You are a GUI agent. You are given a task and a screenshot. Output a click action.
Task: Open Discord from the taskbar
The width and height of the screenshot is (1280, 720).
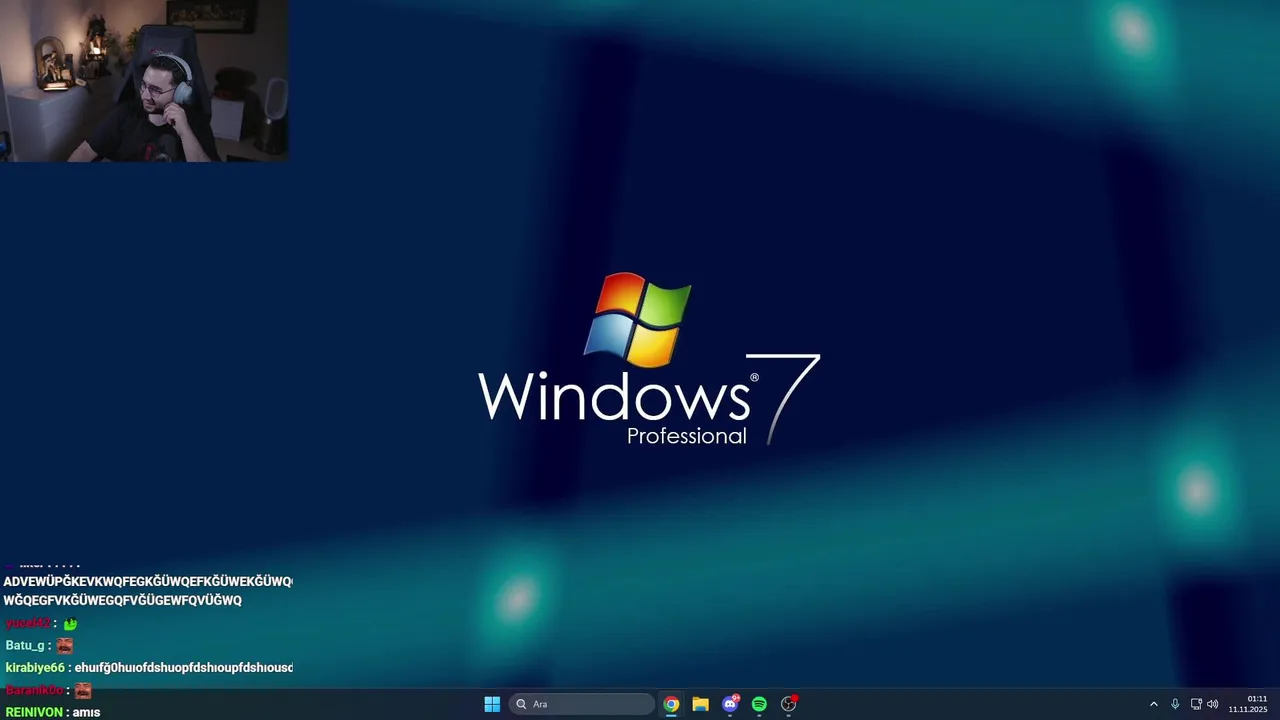click(x=730, y=704)
